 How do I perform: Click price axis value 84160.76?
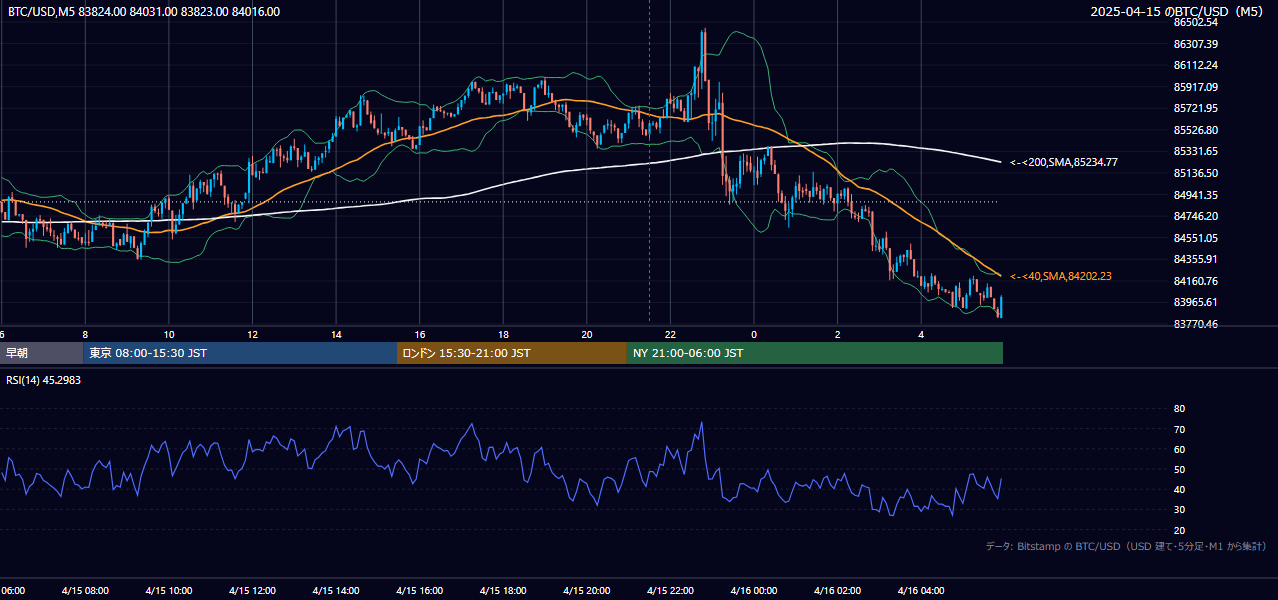tap(1195, 281)
